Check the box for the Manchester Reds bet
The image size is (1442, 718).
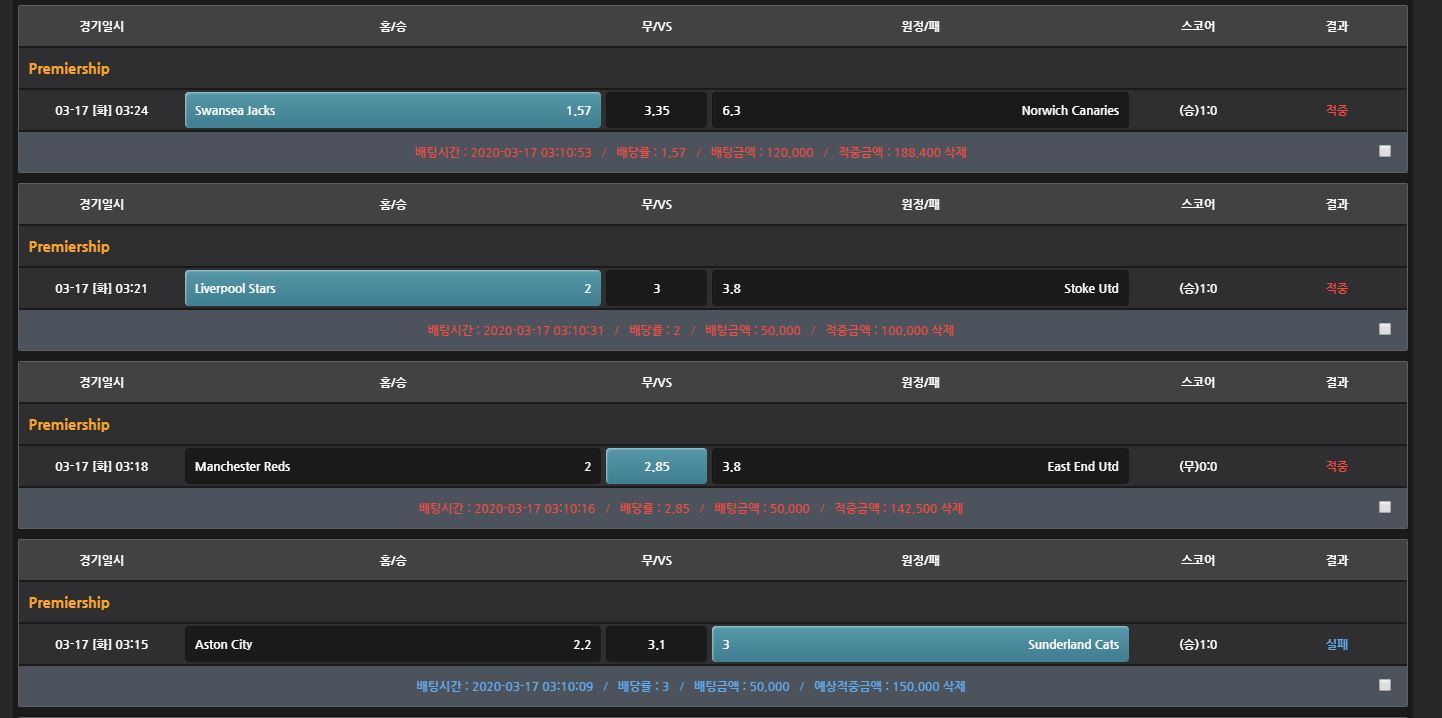pos(1384,507)
